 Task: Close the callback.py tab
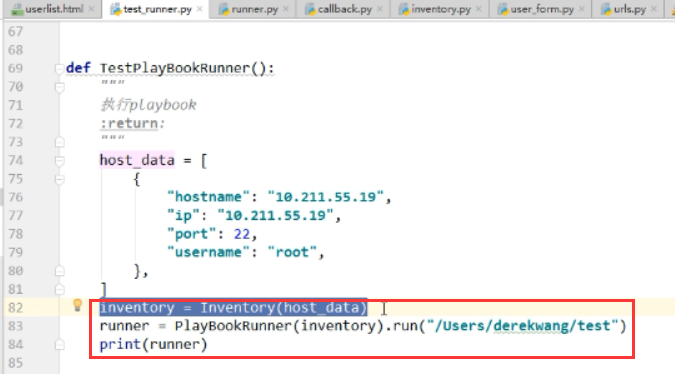click(380, 9)
